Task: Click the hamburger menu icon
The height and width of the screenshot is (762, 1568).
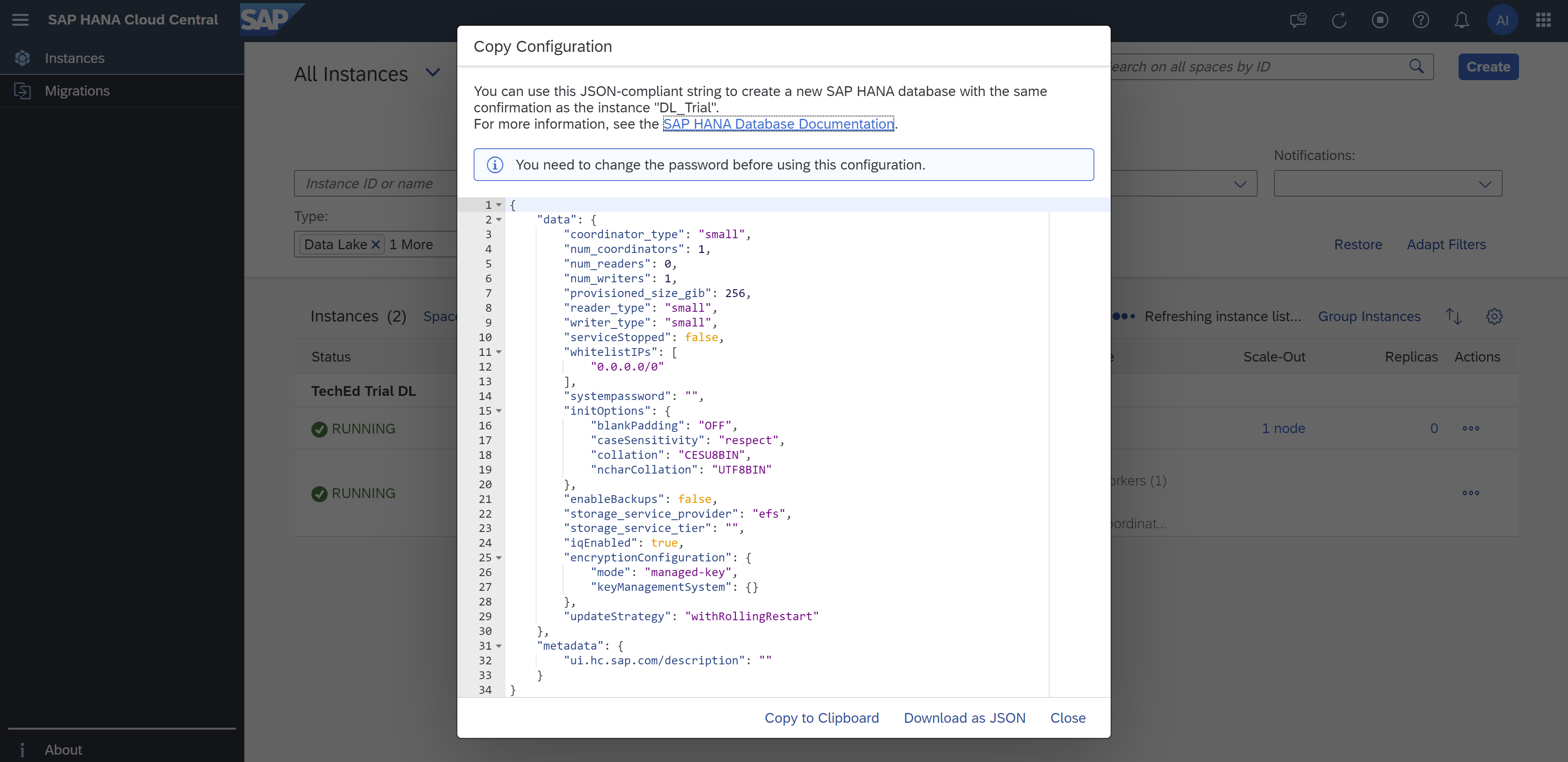Action: (21, 19)
